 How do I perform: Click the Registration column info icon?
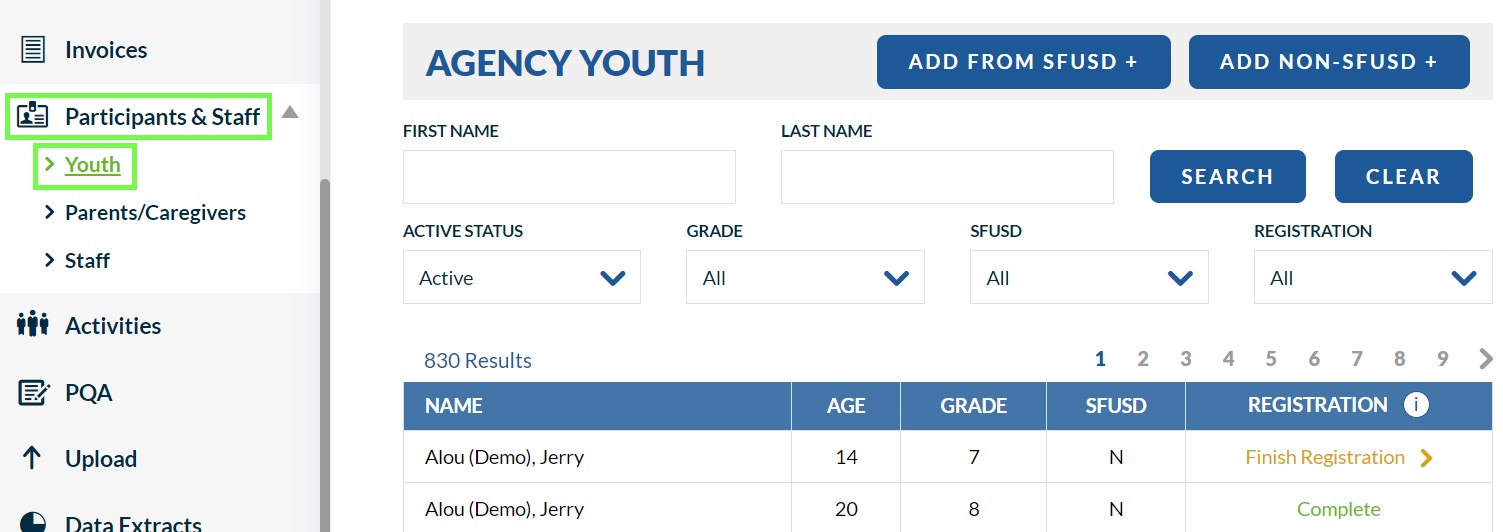point(1416,405)
